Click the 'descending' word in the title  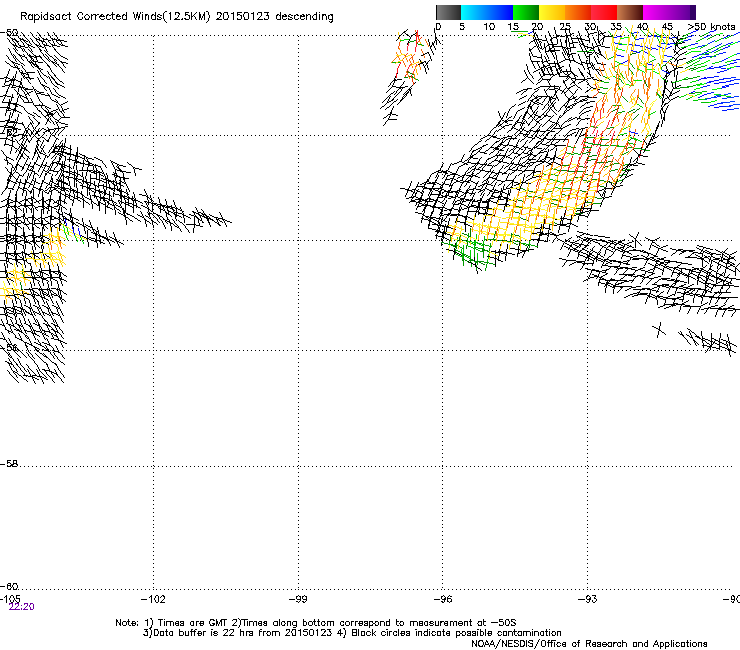(x=304, y=17)
